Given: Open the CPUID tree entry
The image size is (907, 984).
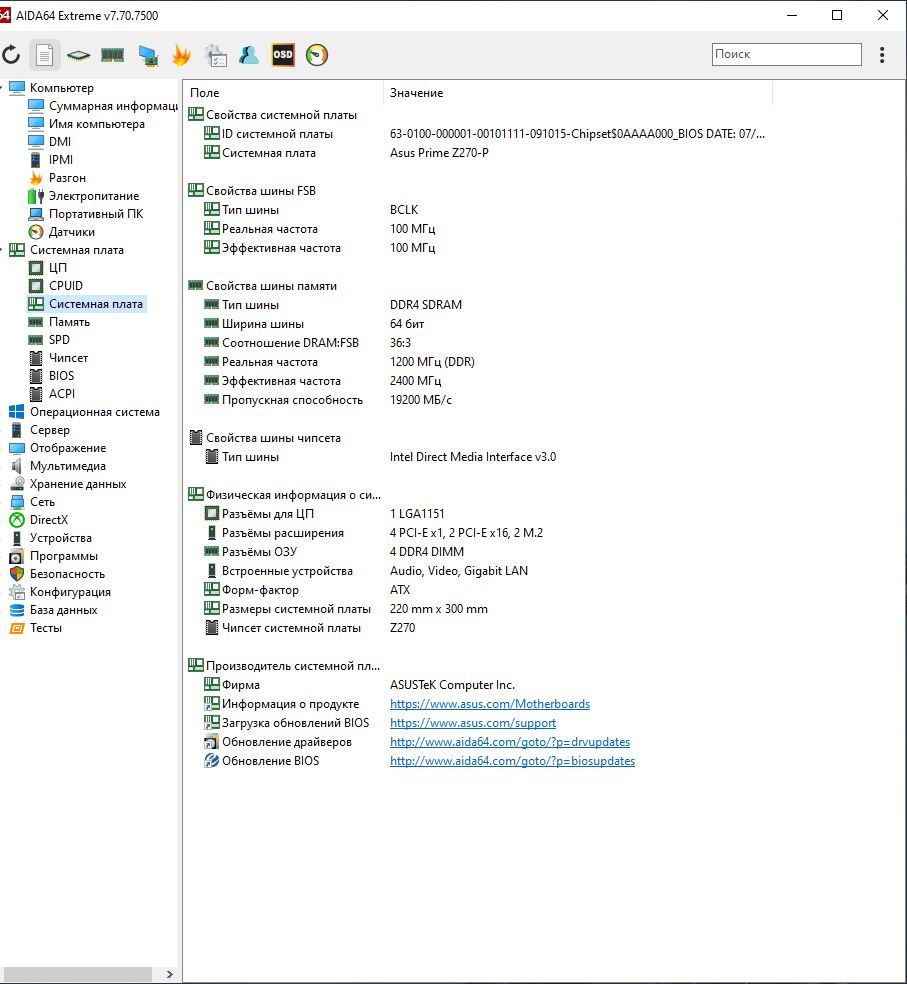Looking at the screenshot, I should (x=66, y=286).
